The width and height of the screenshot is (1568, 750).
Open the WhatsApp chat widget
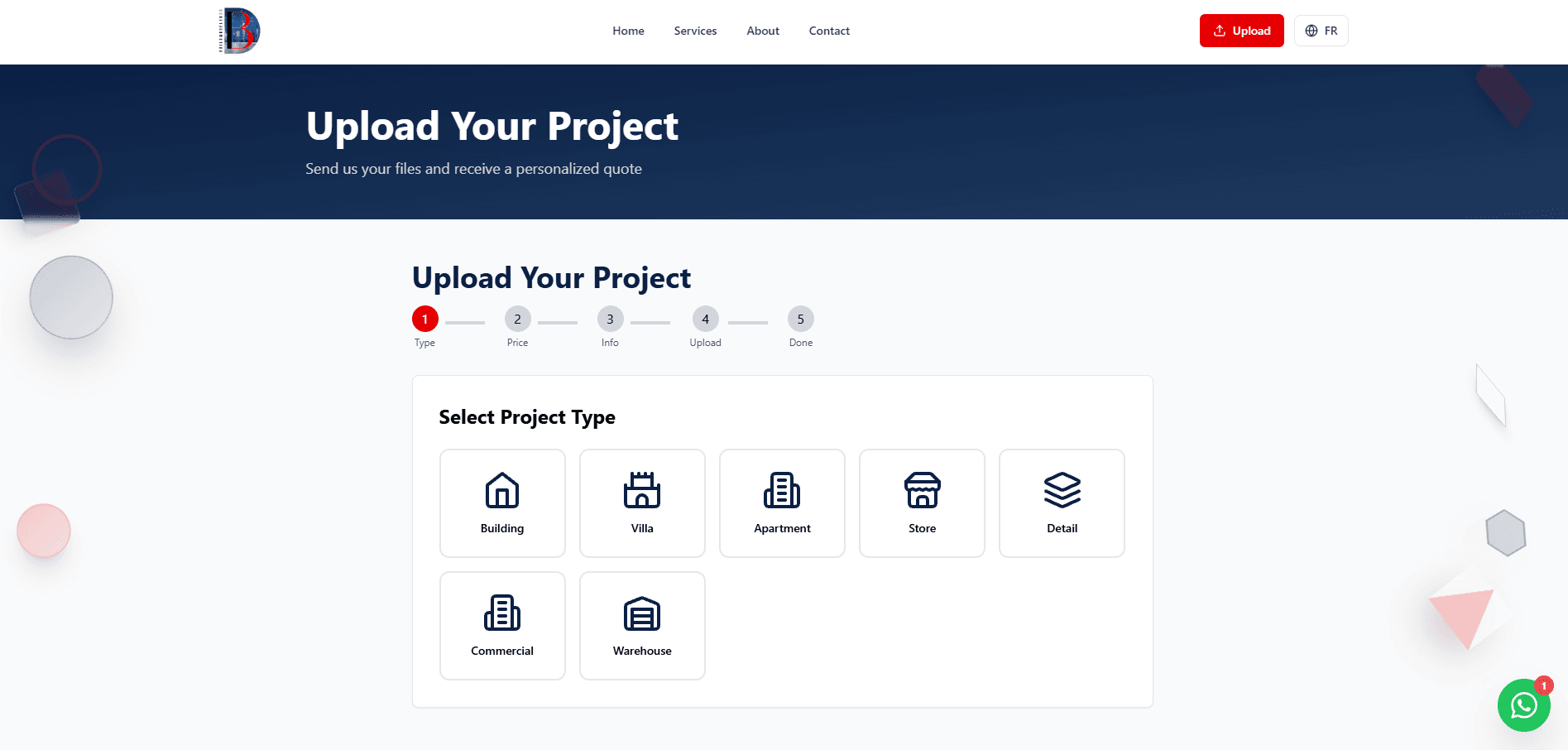1523,705
